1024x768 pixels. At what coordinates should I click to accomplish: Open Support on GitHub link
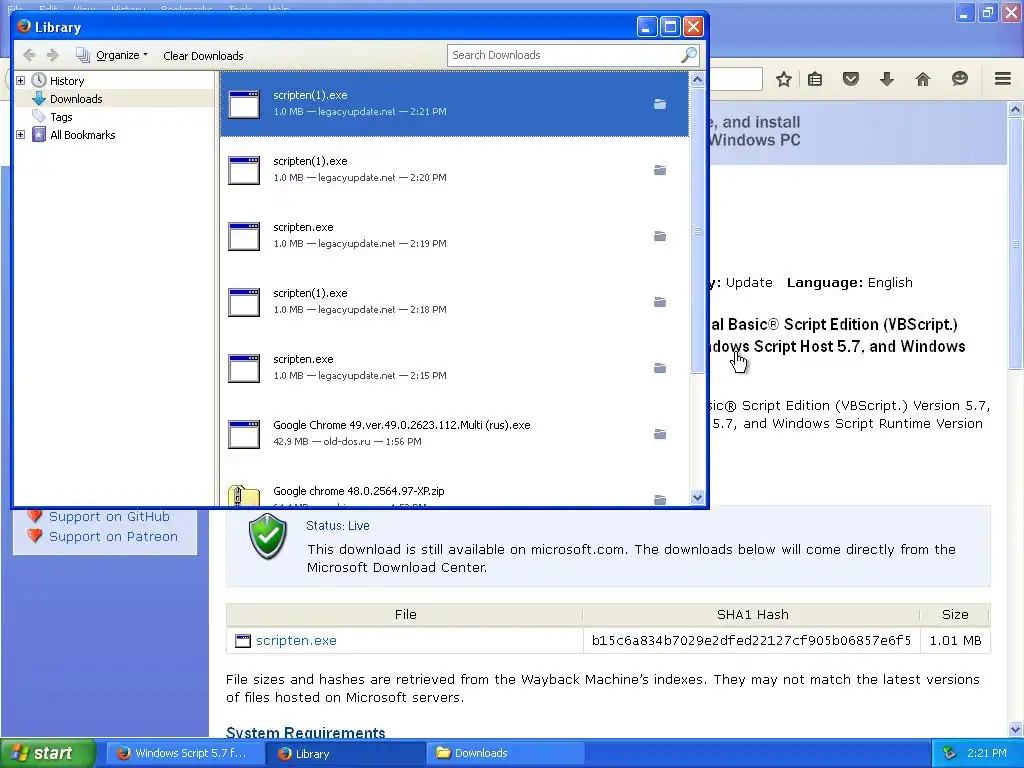[109, 517]
